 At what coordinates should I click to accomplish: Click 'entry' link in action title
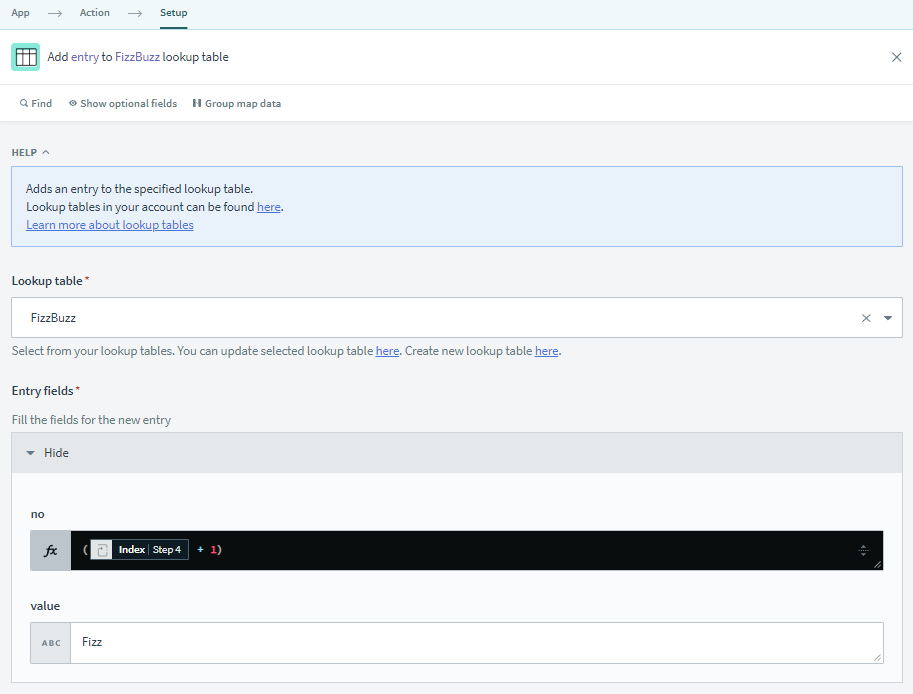85,57
